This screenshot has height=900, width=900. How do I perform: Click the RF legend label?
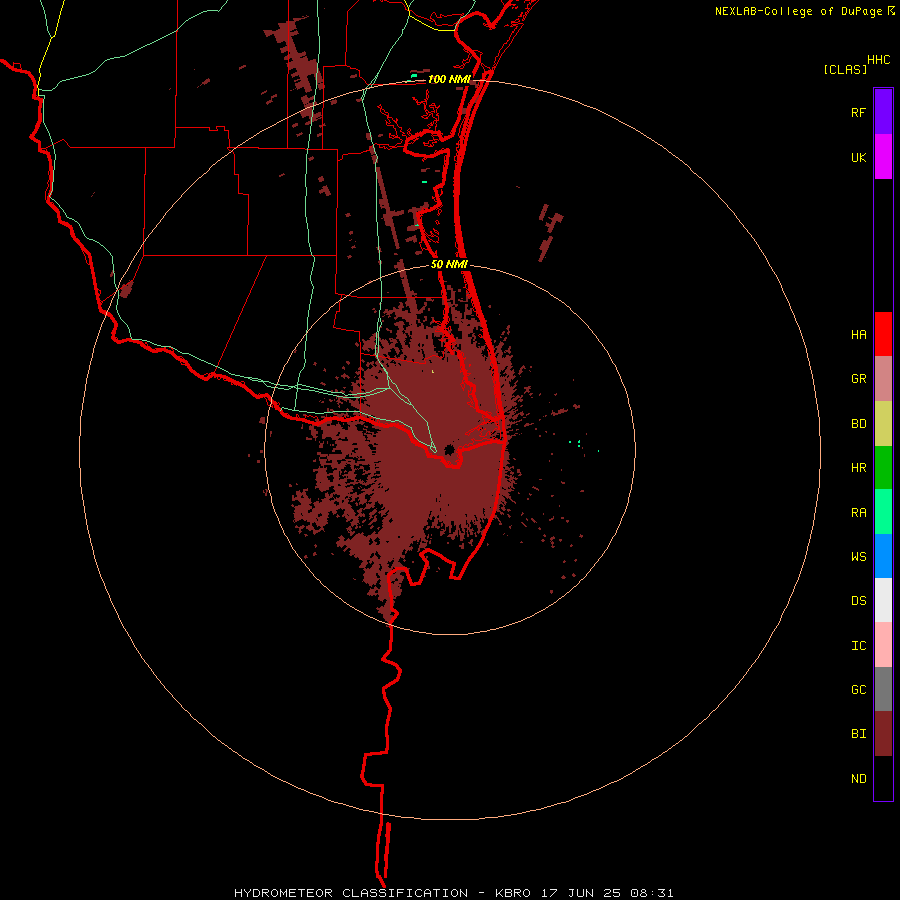858,113
